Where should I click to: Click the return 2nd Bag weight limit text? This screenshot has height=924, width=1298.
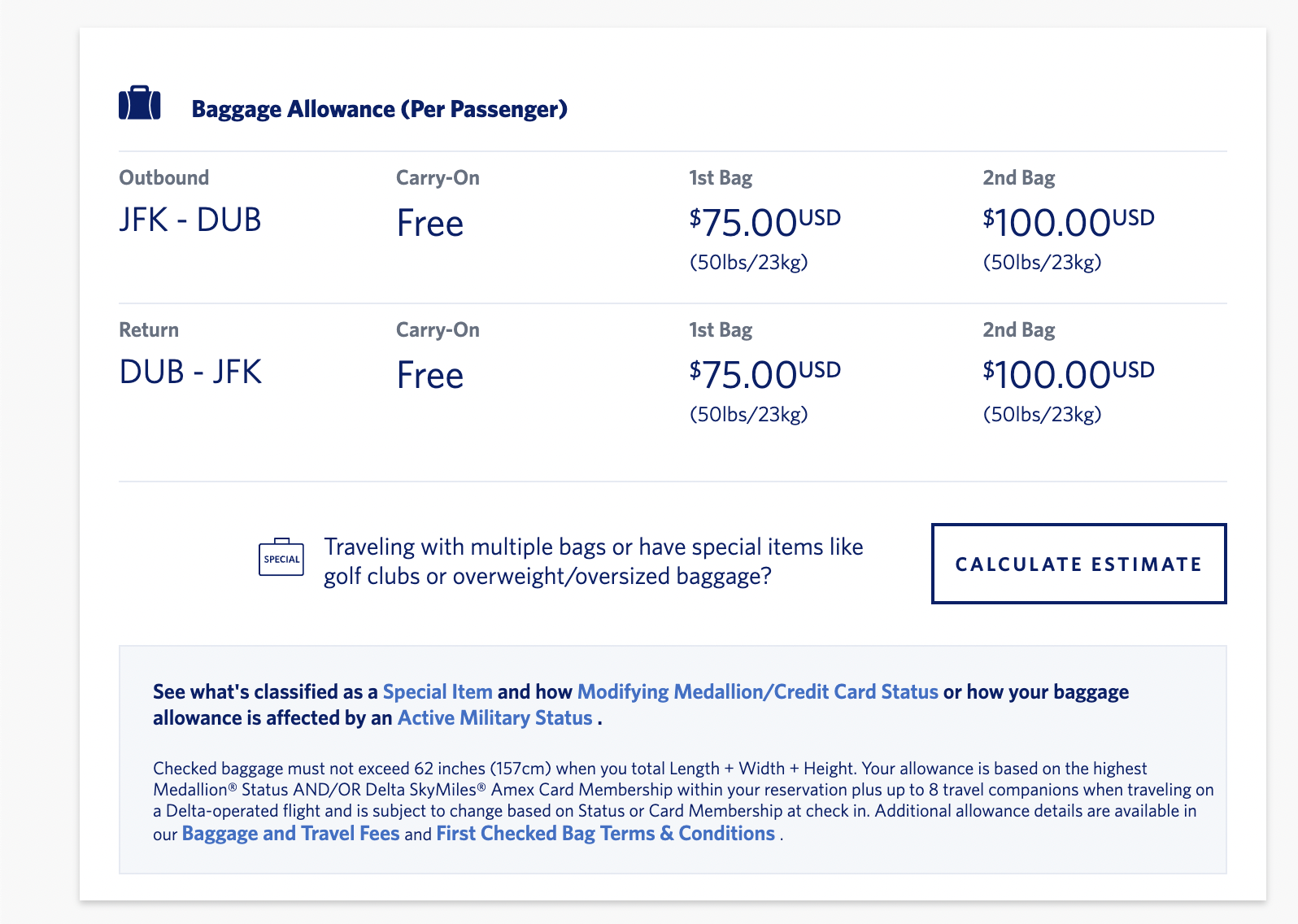pos(1042,415)
